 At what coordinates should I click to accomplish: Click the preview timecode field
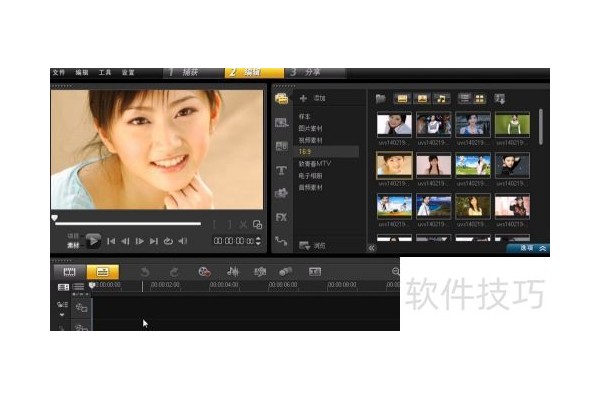(234, 241)
